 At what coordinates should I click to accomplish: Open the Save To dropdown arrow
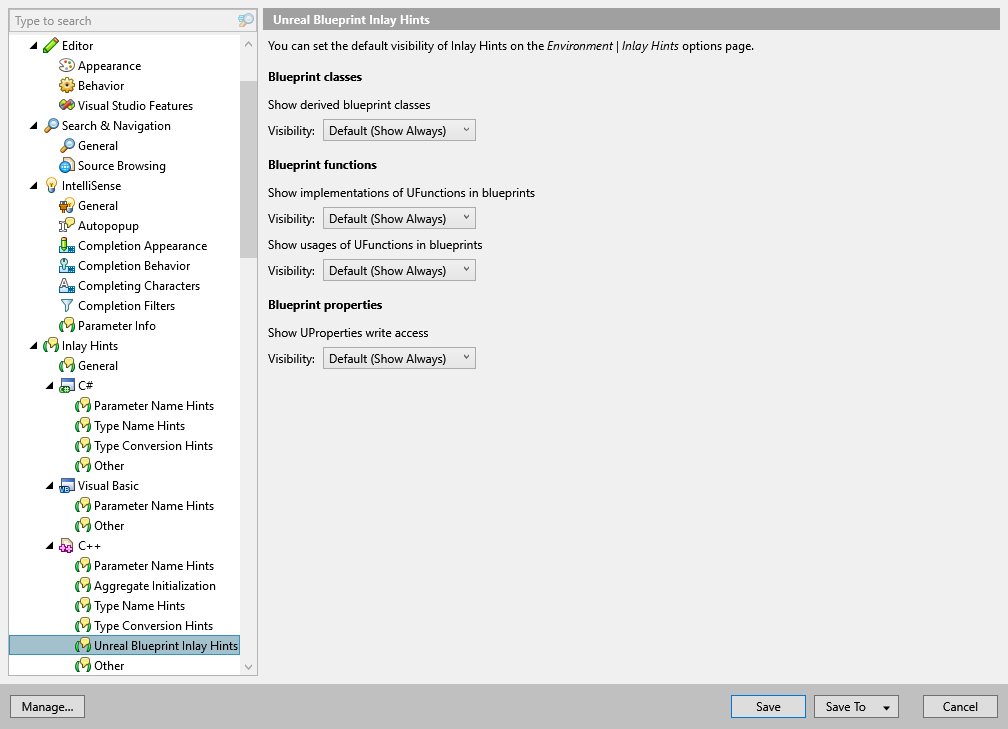(x=886, y=707)
